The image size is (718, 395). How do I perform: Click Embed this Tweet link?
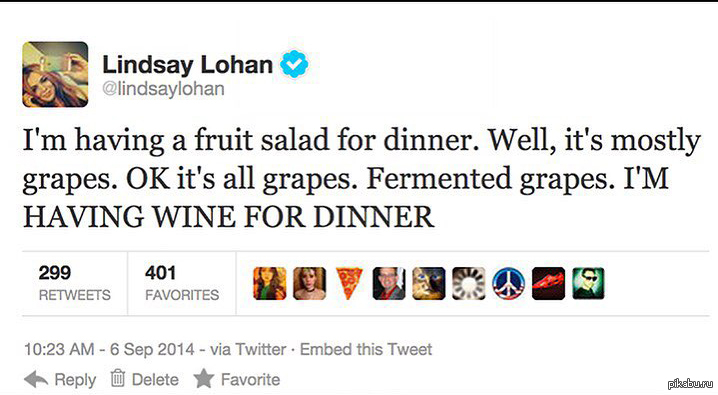pos(366,349)
